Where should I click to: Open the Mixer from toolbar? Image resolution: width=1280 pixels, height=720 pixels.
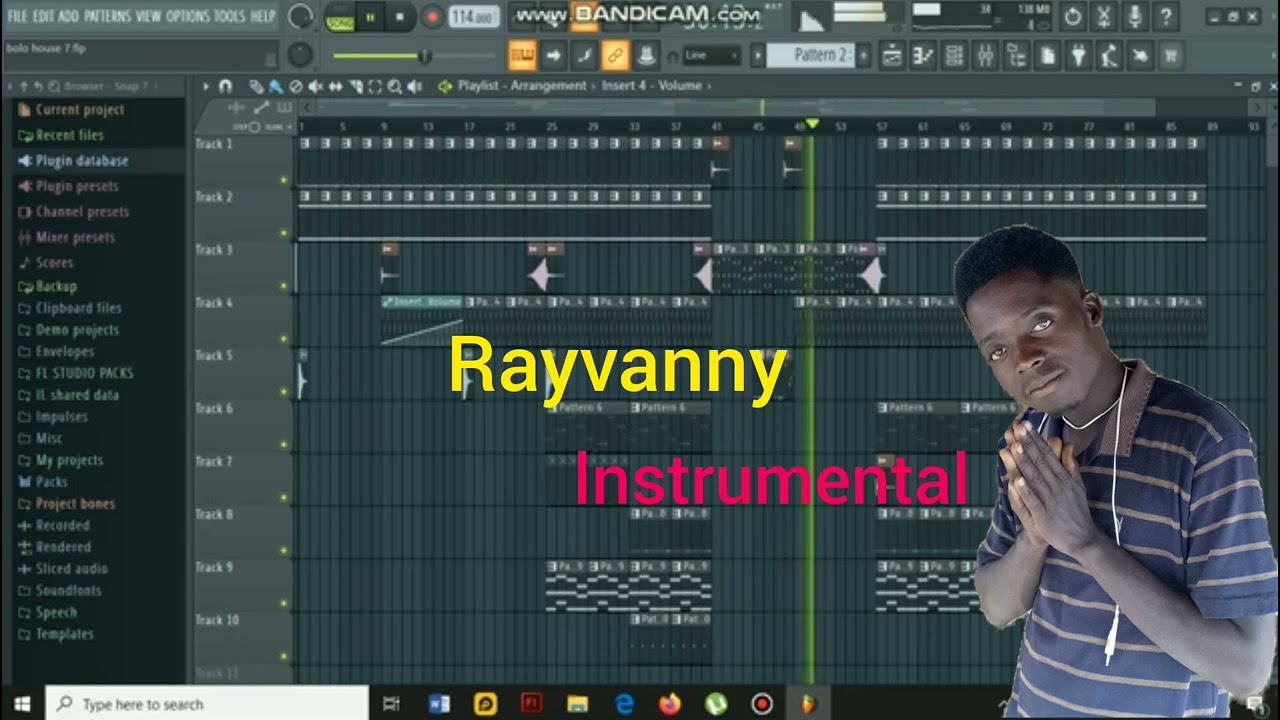[x=985, y=56]
